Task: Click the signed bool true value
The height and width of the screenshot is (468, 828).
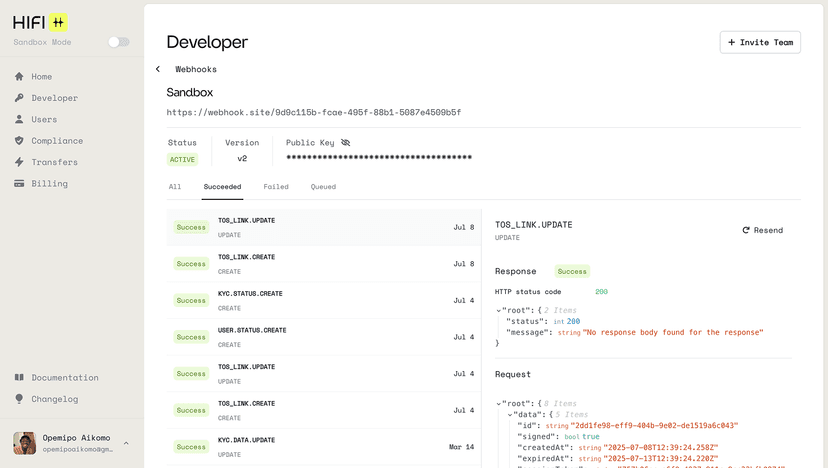Action: (x=590, y=437)
